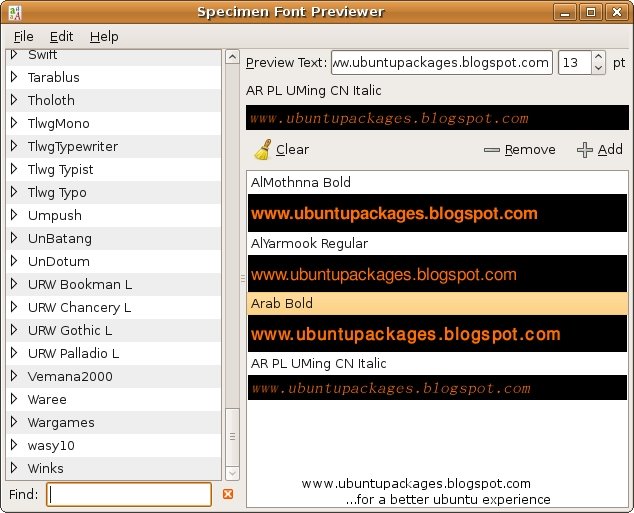Expand the URW Bookman L family
The width and height of the screenshot is (634, 513).
pyautogui.click(x=14, y=284)
